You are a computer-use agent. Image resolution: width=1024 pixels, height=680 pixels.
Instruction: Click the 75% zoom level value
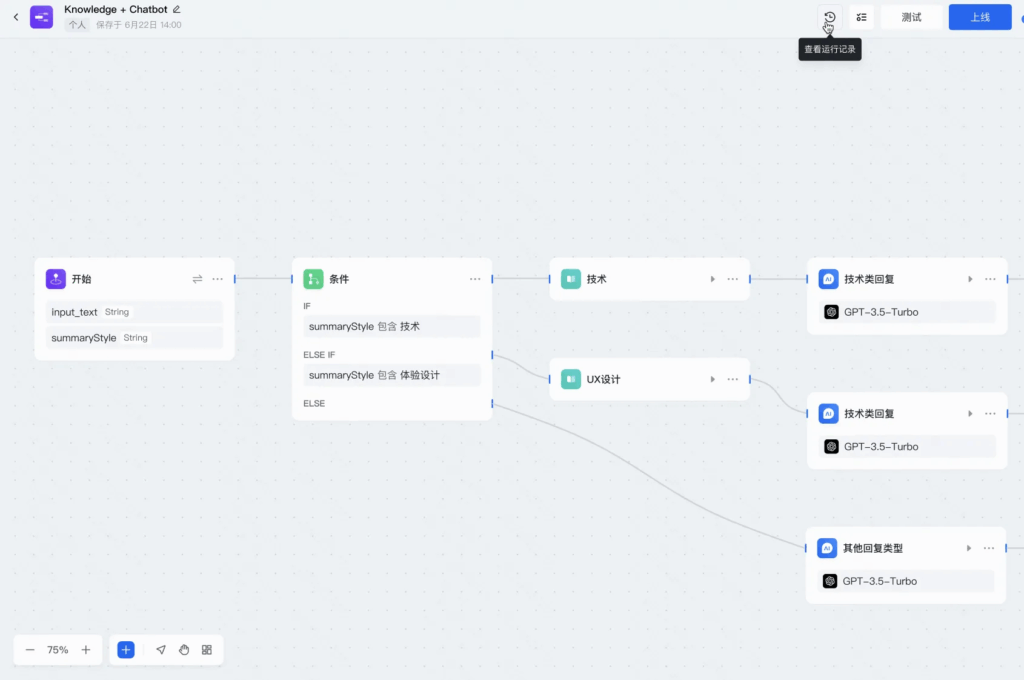(x=57, y=650)
